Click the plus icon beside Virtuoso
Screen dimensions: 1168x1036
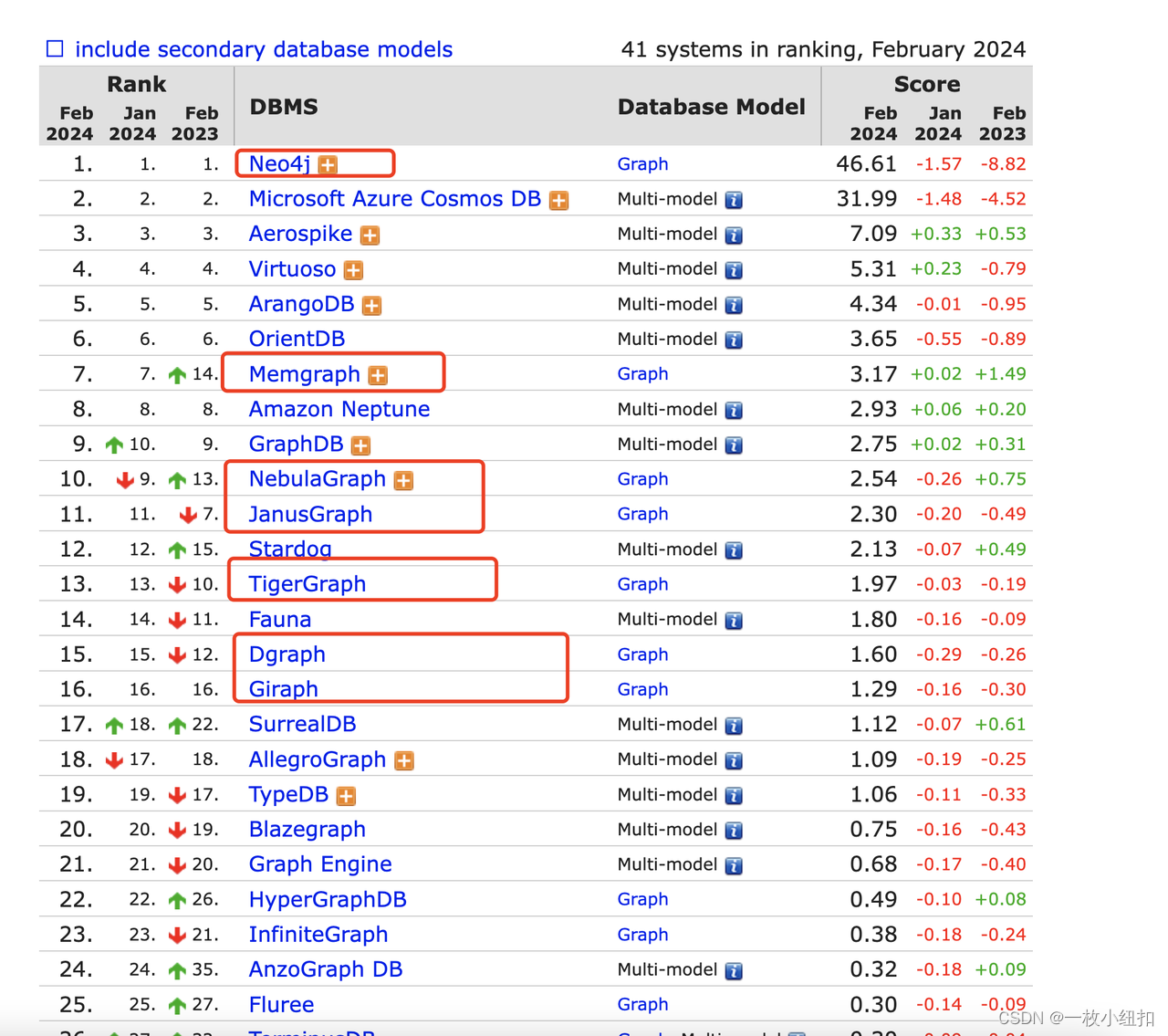click(x=353, y=270)
